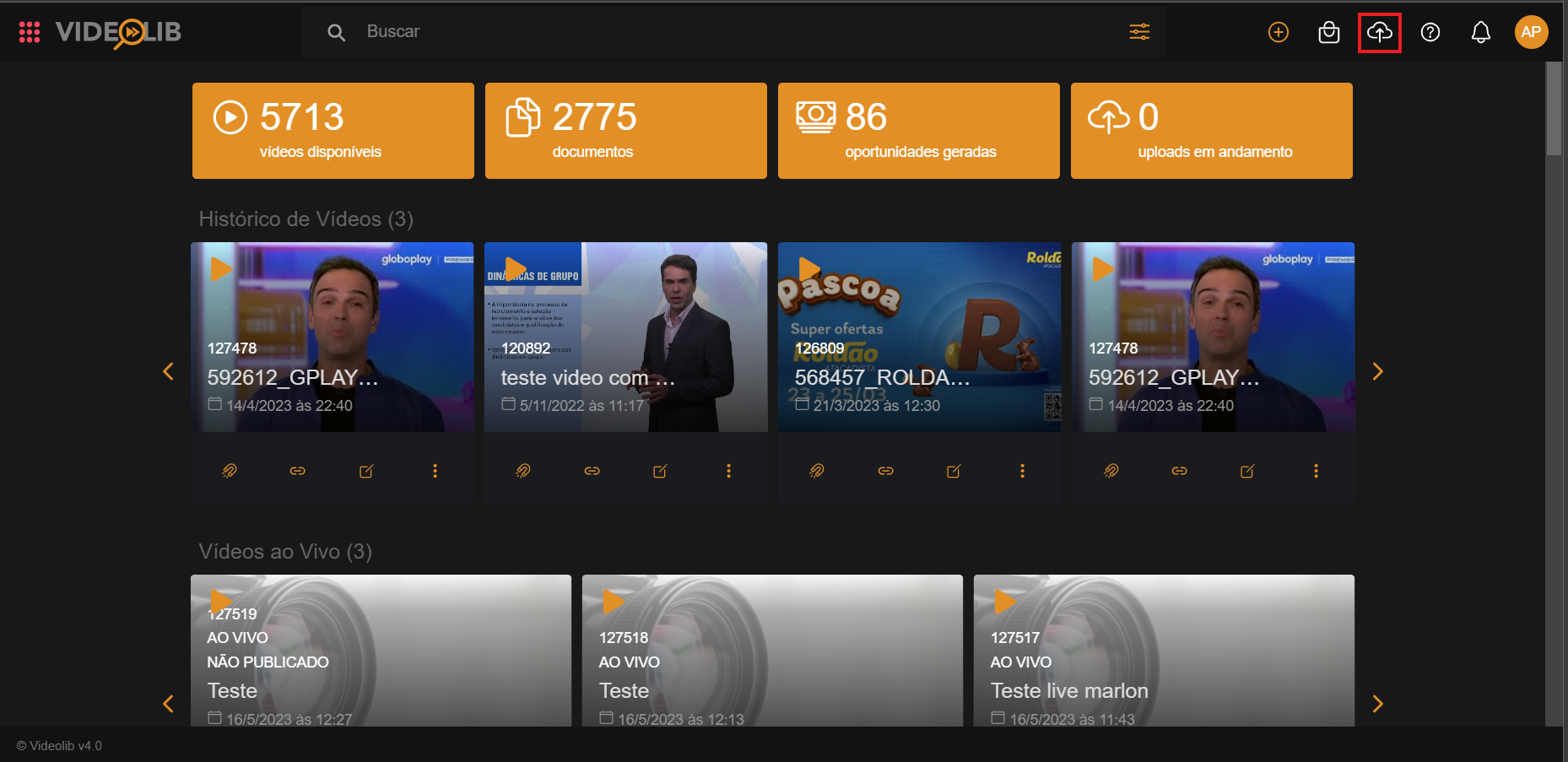
Task: Play live video 127518
Action: [614, 602]
